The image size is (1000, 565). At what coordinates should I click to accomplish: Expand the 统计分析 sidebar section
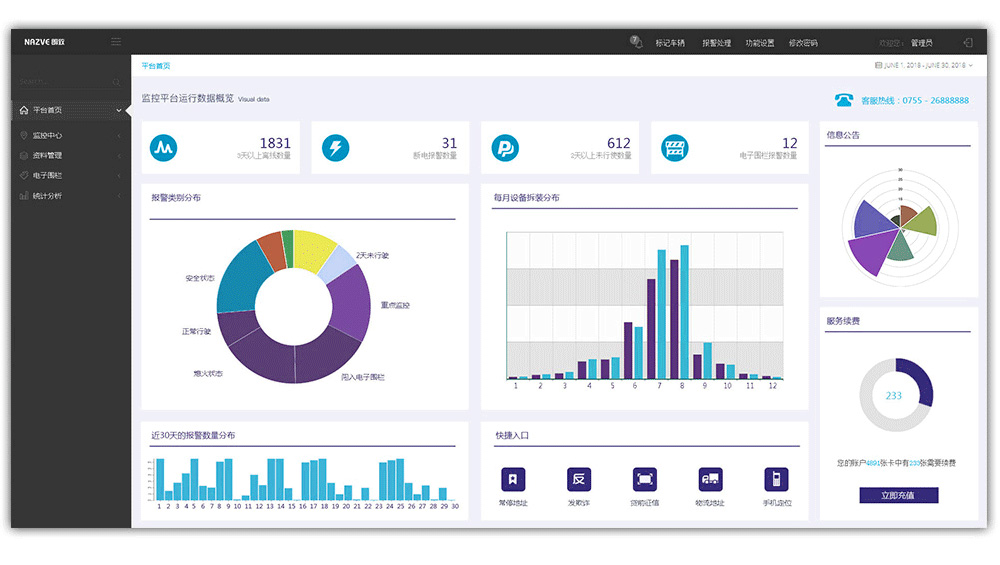[x=70, y=196]
